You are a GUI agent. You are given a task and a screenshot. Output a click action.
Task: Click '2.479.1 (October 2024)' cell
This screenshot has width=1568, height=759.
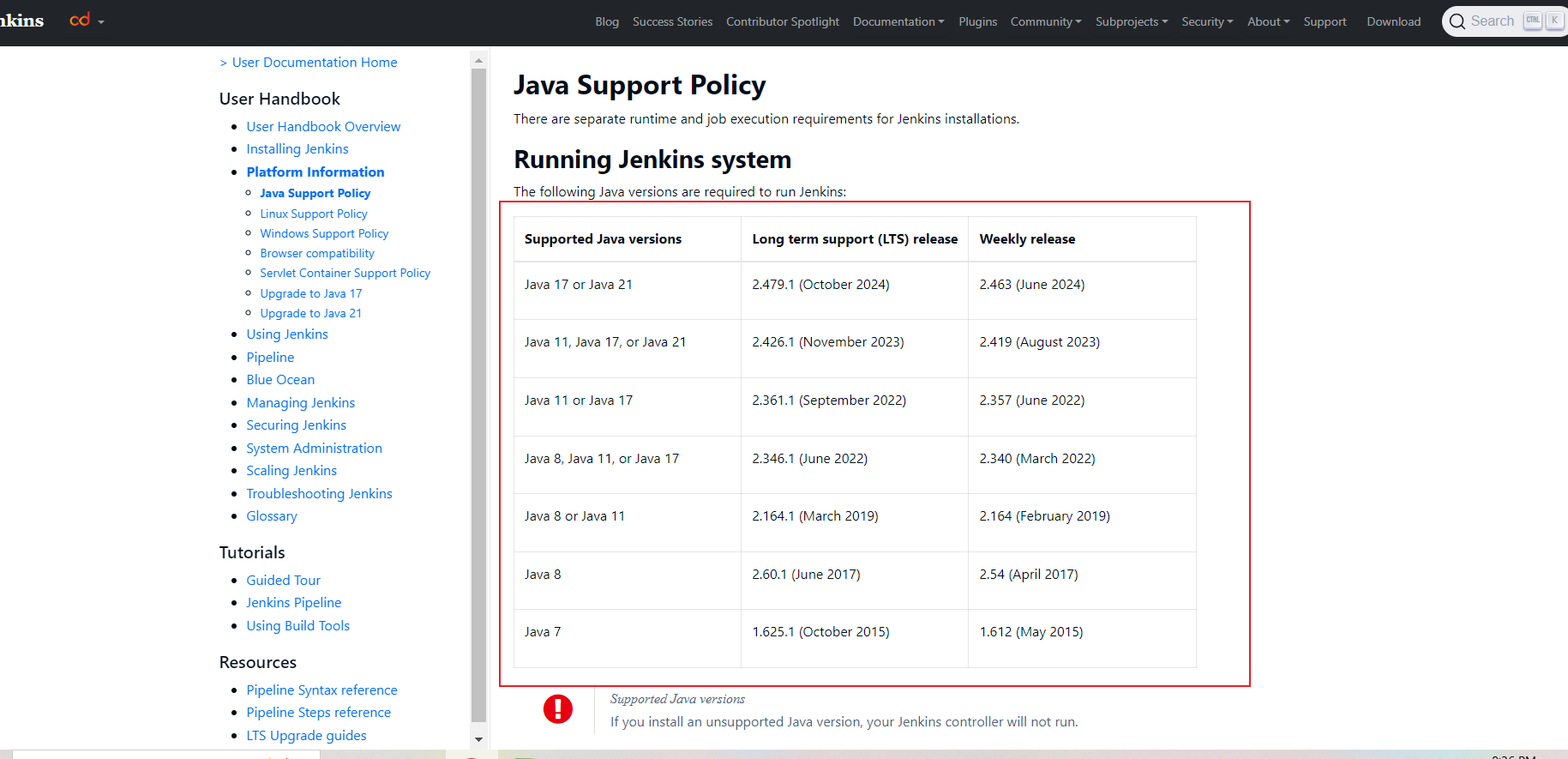855,291
